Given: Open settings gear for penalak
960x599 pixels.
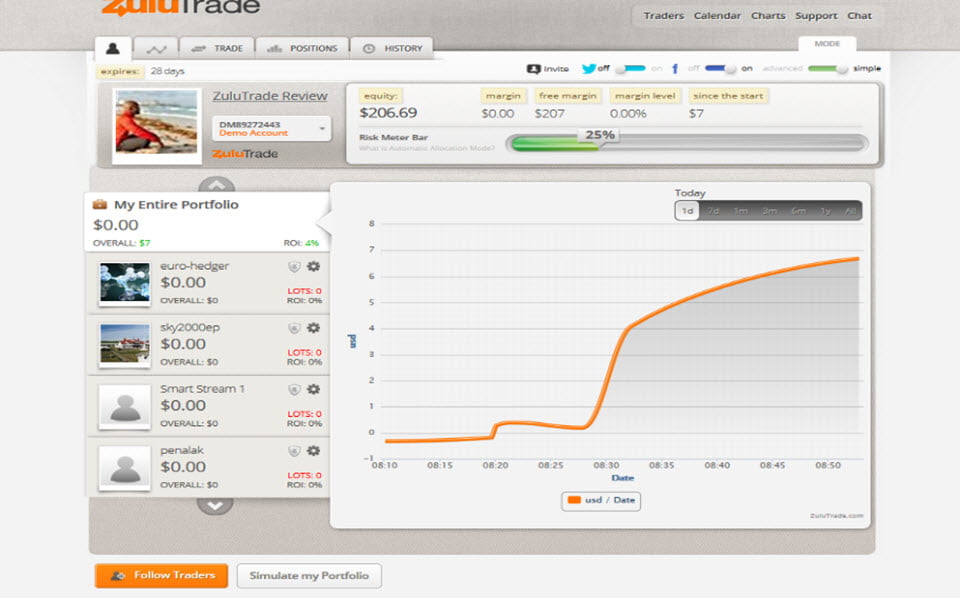Looking at the screenshot, I should (313, 450).
